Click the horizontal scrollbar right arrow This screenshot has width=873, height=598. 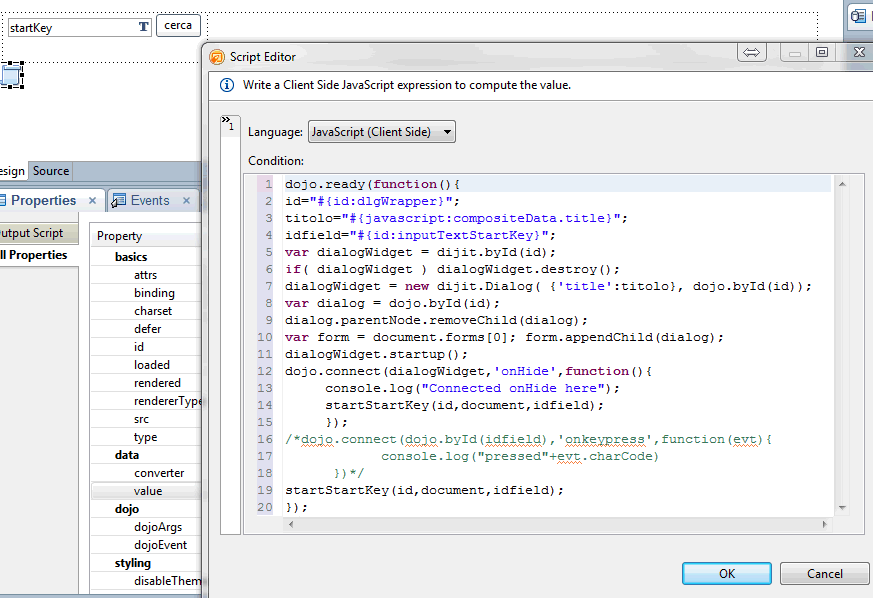[x=825, y=525]
